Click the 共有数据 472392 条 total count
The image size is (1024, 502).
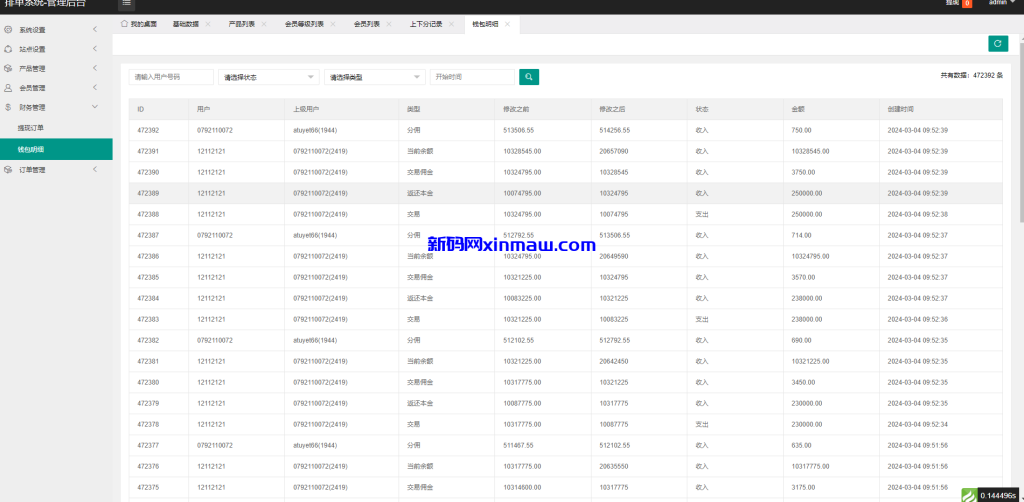(971, 76)
